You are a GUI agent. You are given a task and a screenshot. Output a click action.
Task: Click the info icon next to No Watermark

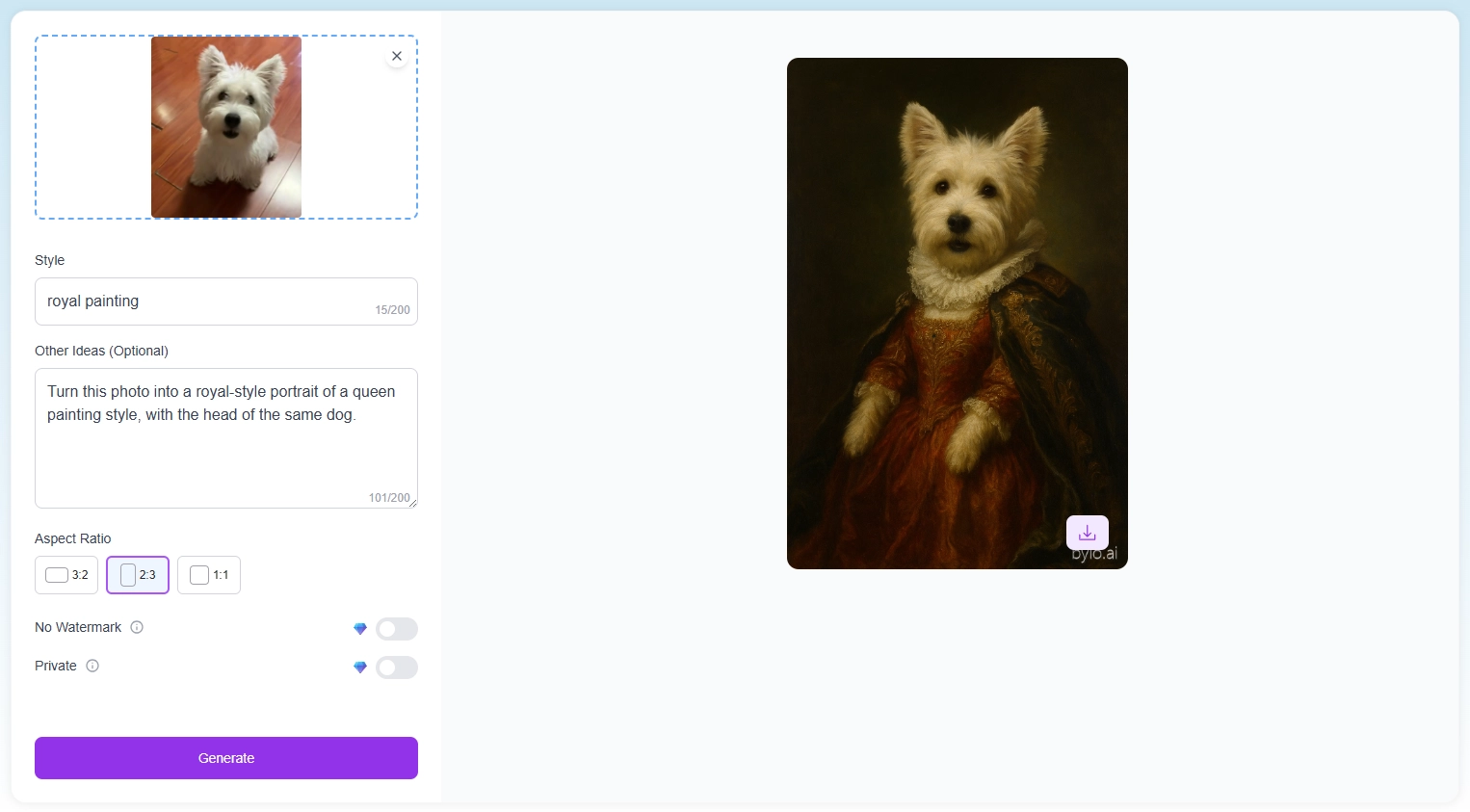[x=137, y=627]
